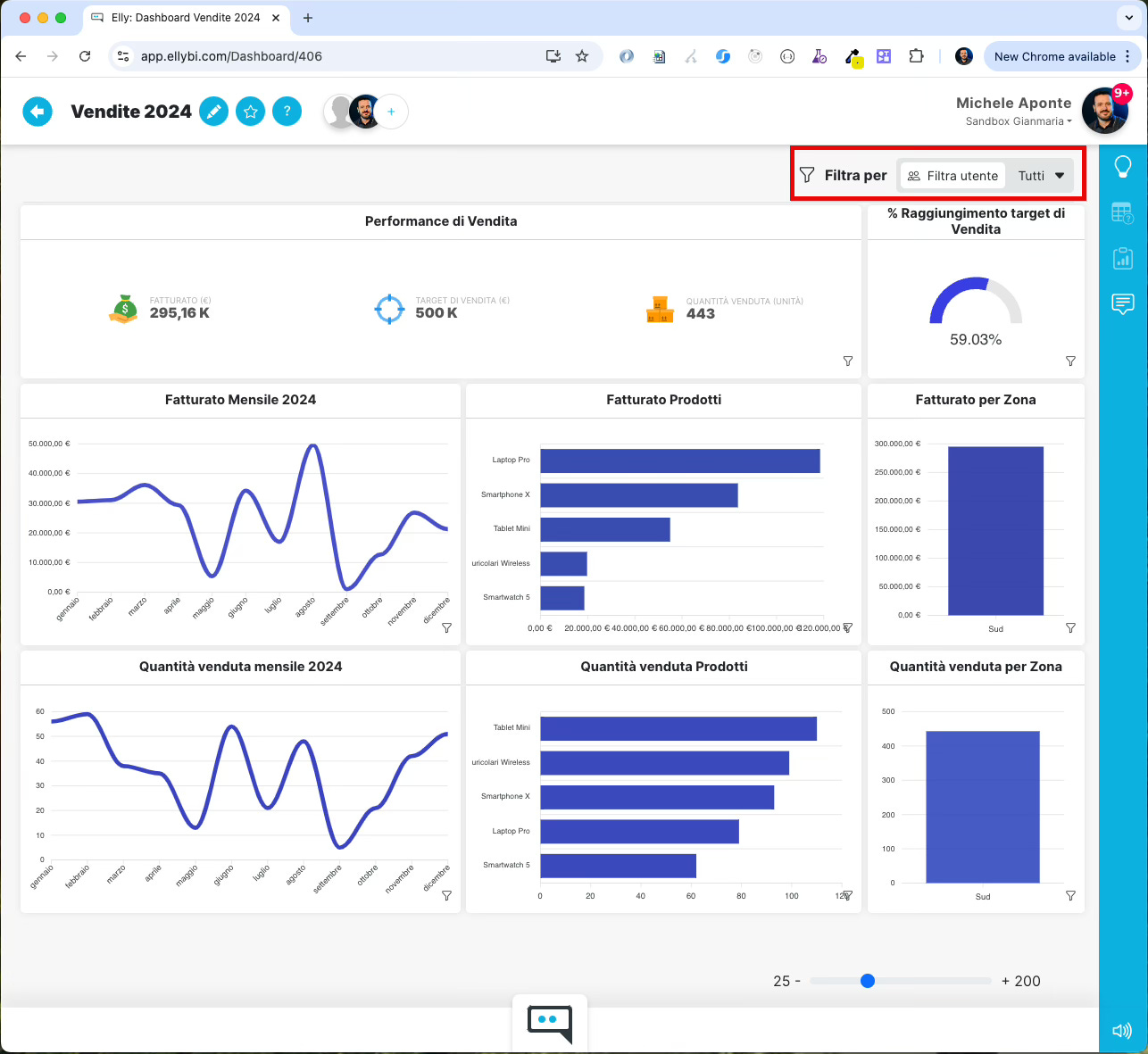The height and width of the screenshot is (1054, 1148).
Task: Open the Tutti user filter dropdown
Action: pos(1041,176)
